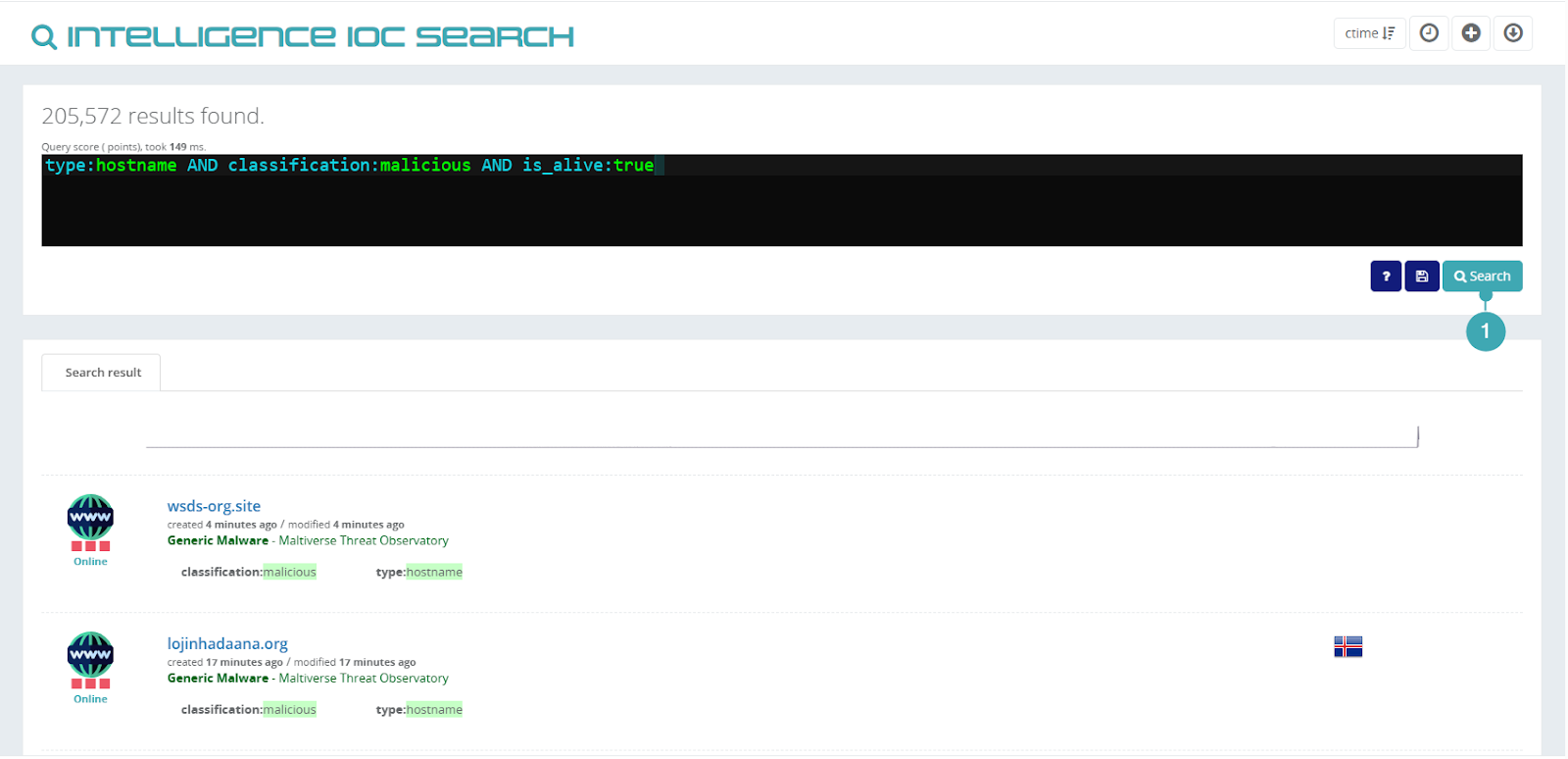The height and width of the screenshot is (759, 1568).
Task: Click the plus circle add icon
Action: click(x=1471, y=33)
